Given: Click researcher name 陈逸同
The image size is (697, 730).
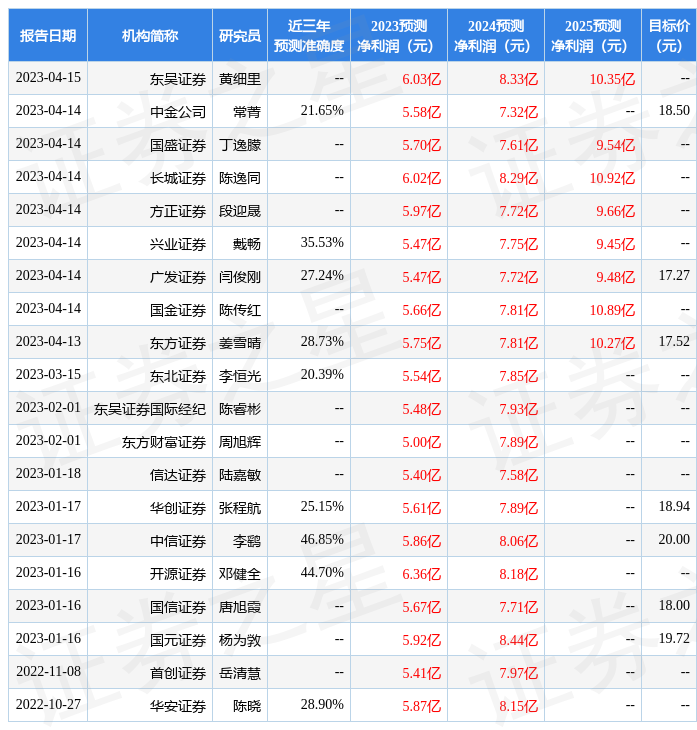Looking at the screenshot, I should click(x=240, y=178).
